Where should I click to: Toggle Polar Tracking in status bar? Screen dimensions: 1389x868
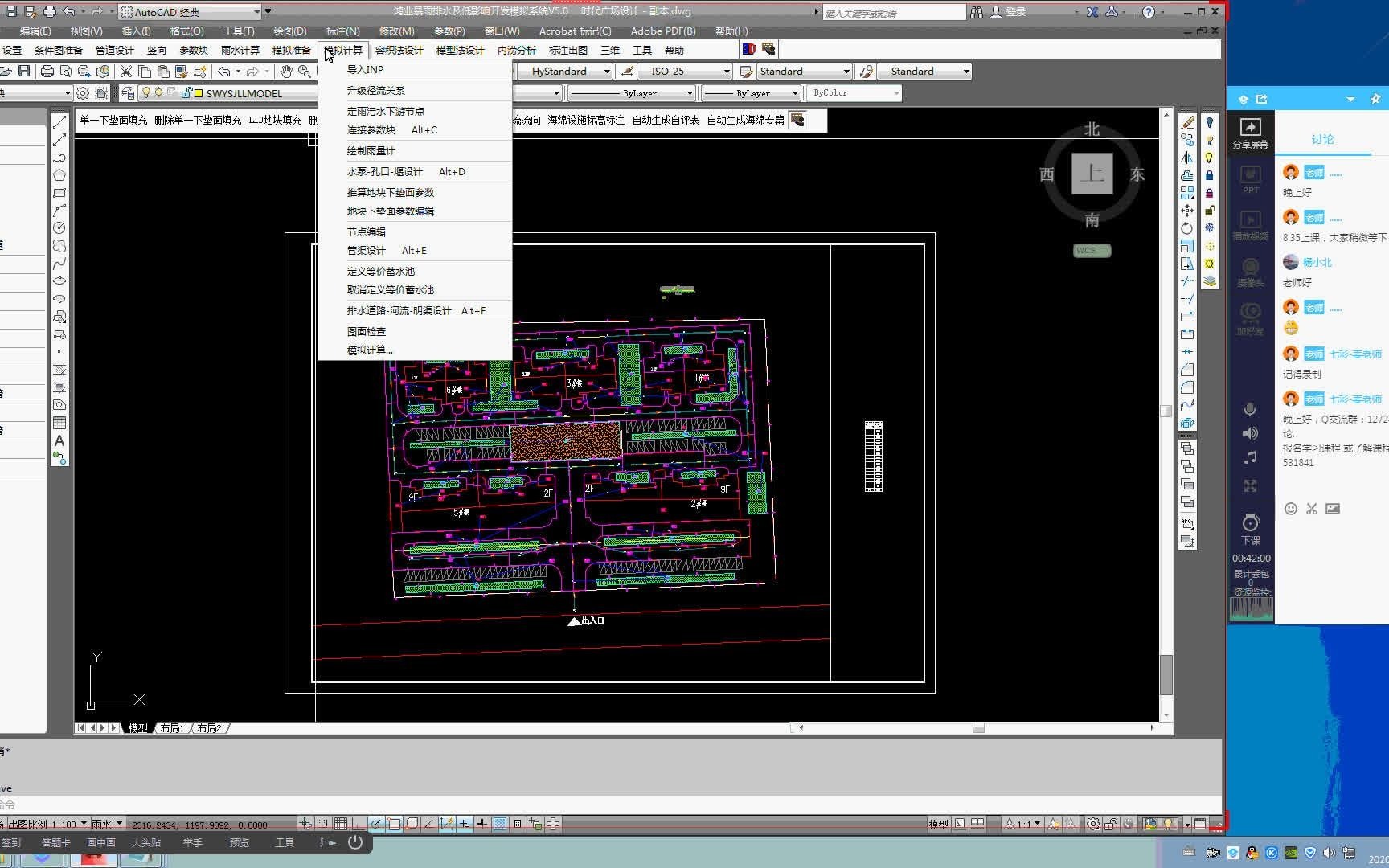pos(376,824)
